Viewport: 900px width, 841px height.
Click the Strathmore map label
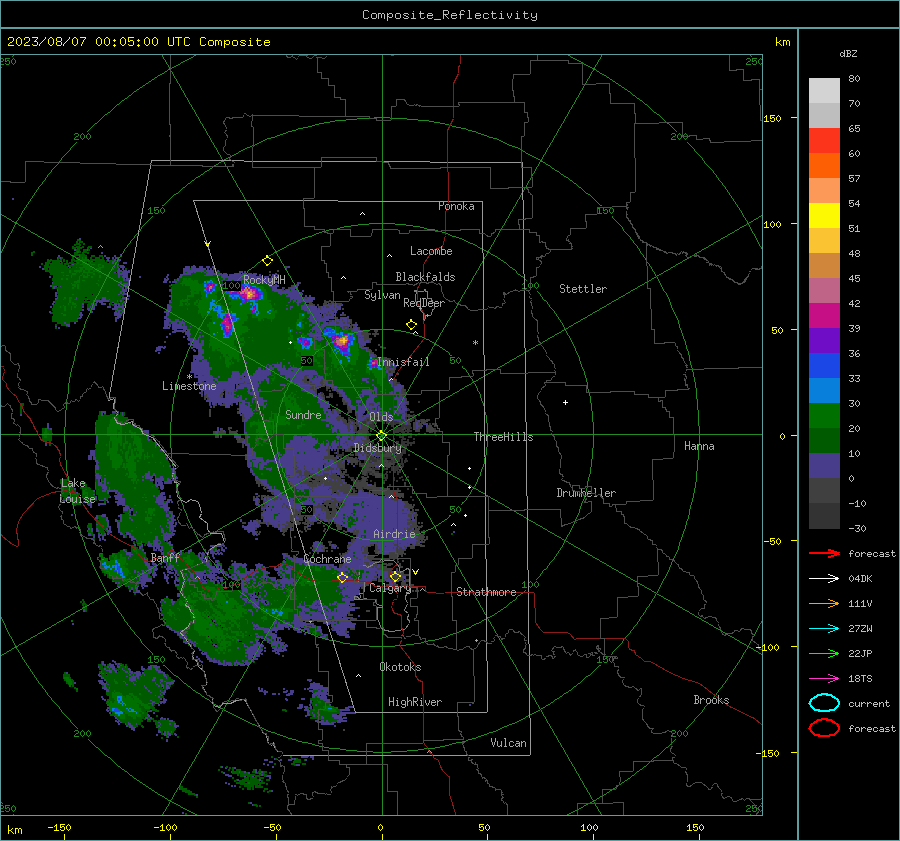click(486, 592)
